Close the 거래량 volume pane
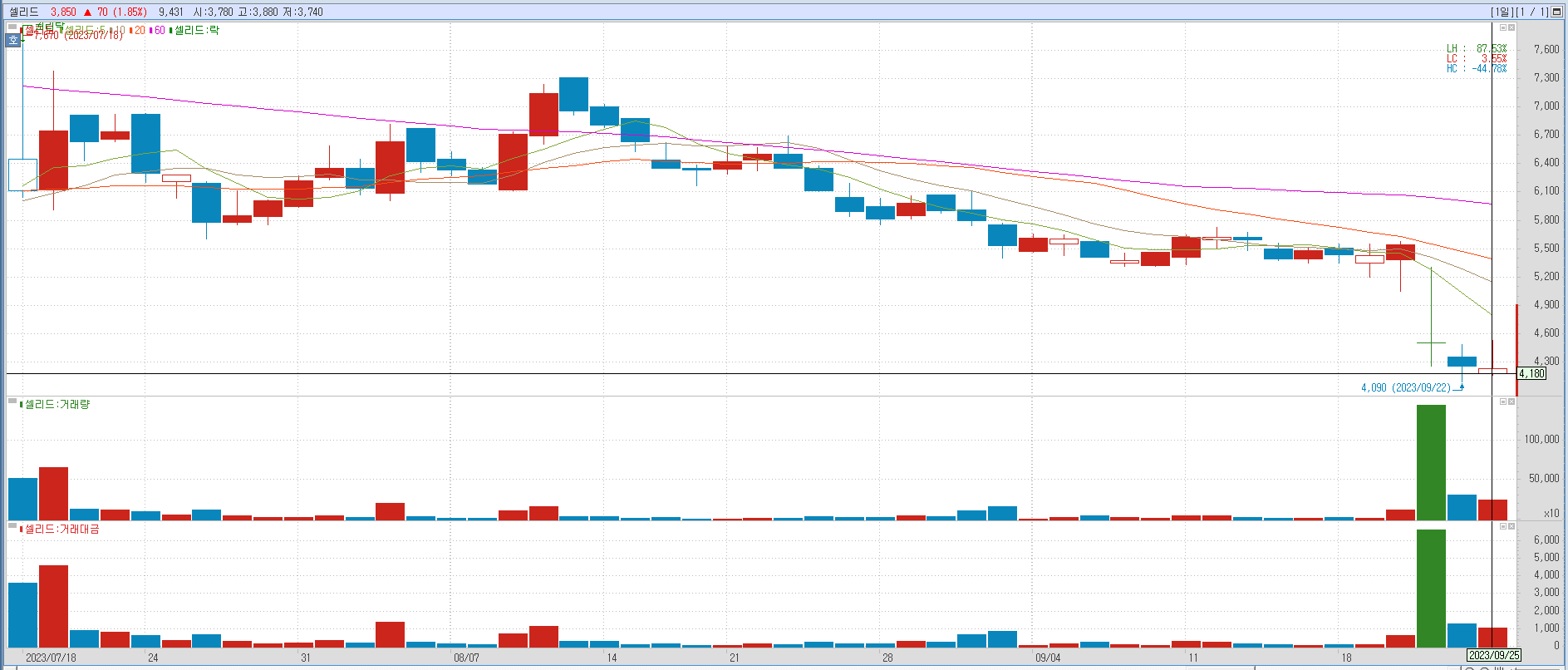Viewport: 1568px width, 670px height. 1511,402
